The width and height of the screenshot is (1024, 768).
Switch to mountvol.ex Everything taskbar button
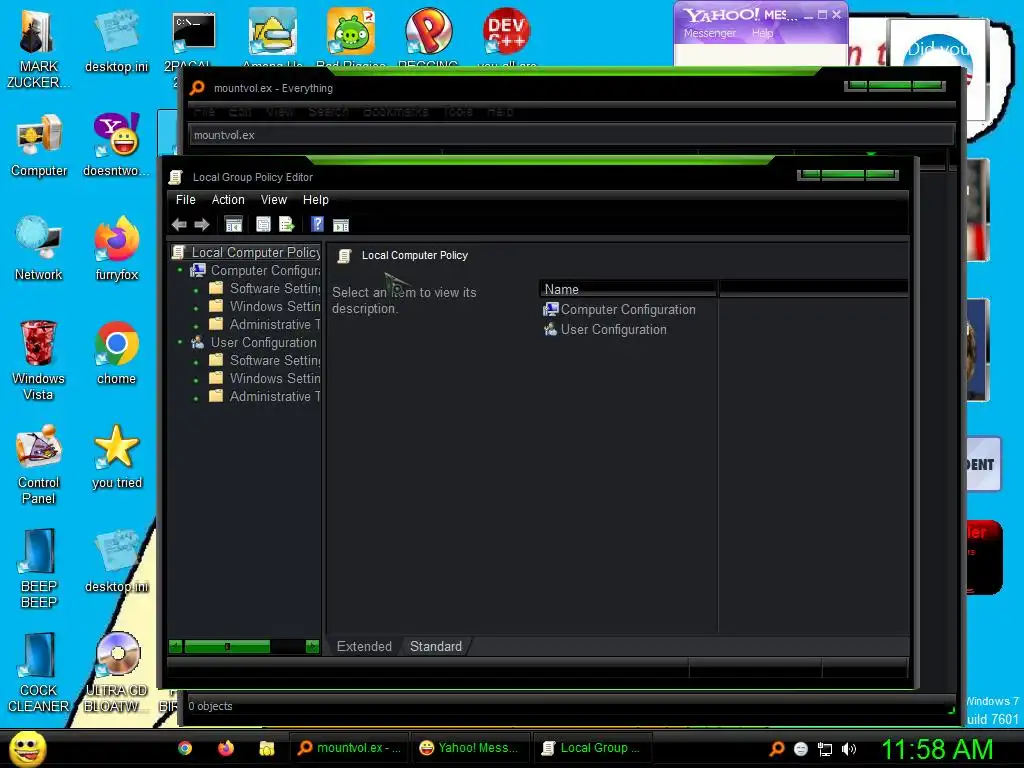(349, 748)
